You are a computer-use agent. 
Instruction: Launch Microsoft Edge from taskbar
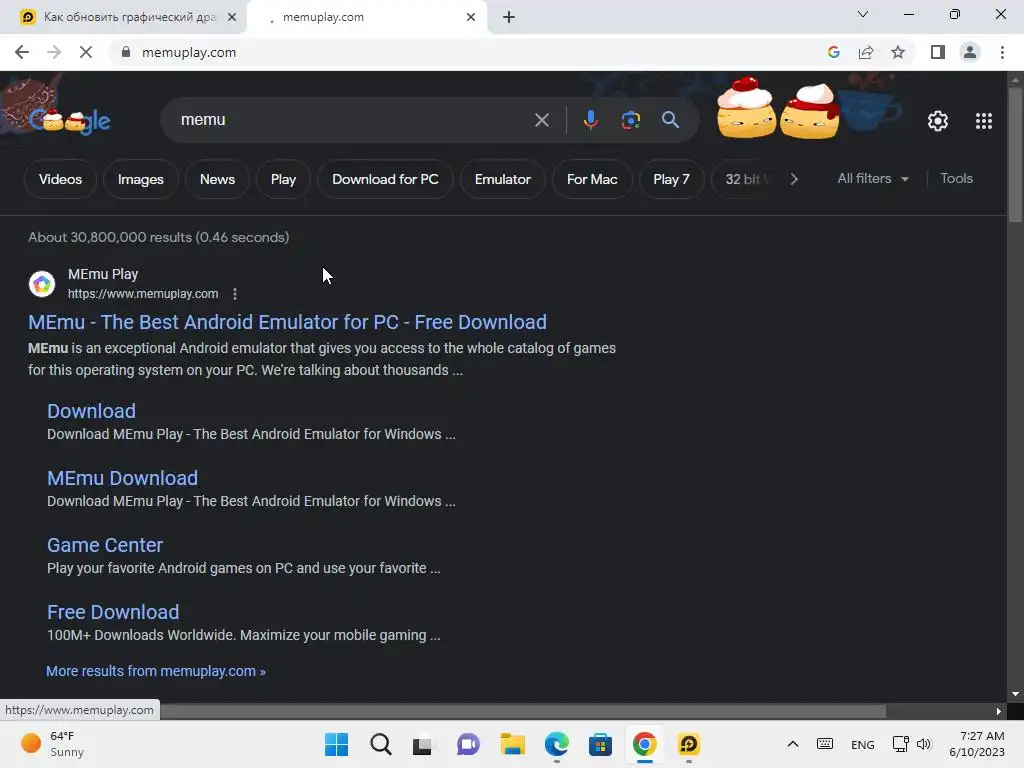click(x=556, y=744)
